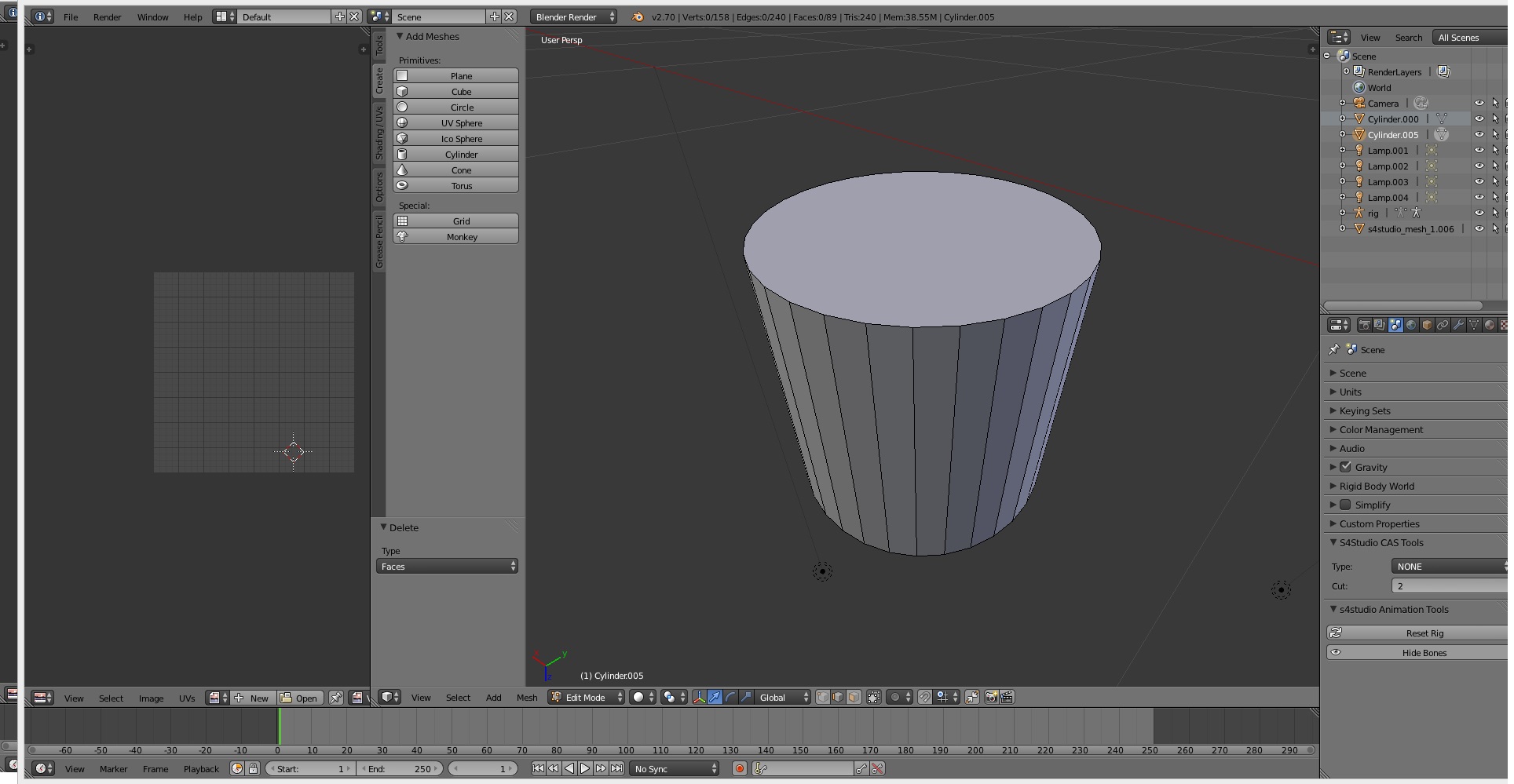Toggle limit selection to visible icon
The width and height of the screenshot is (1514, 784).
[x=874, y=698]
